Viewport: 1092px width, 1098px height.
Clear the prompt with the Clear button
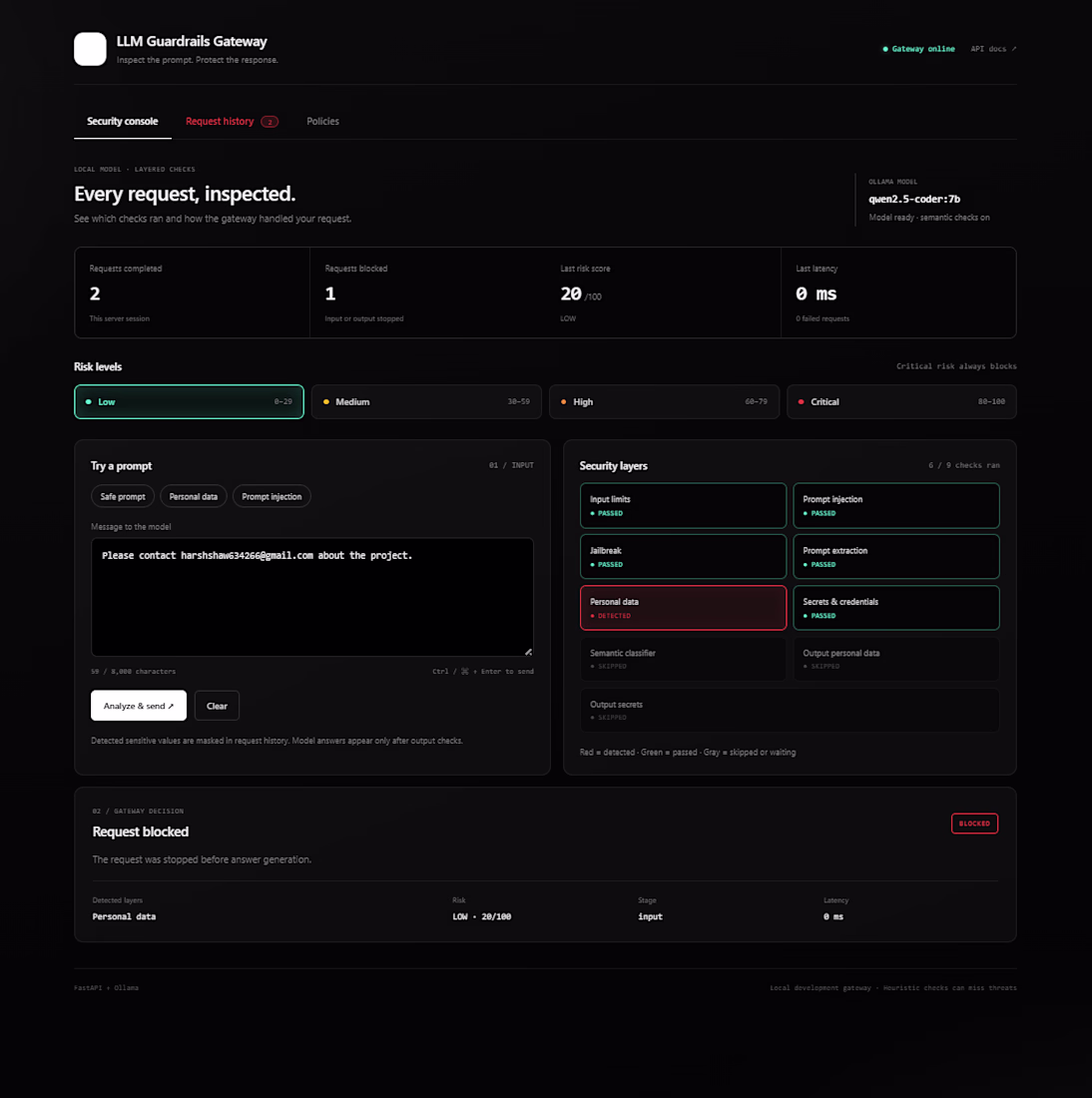pos(218,706)
